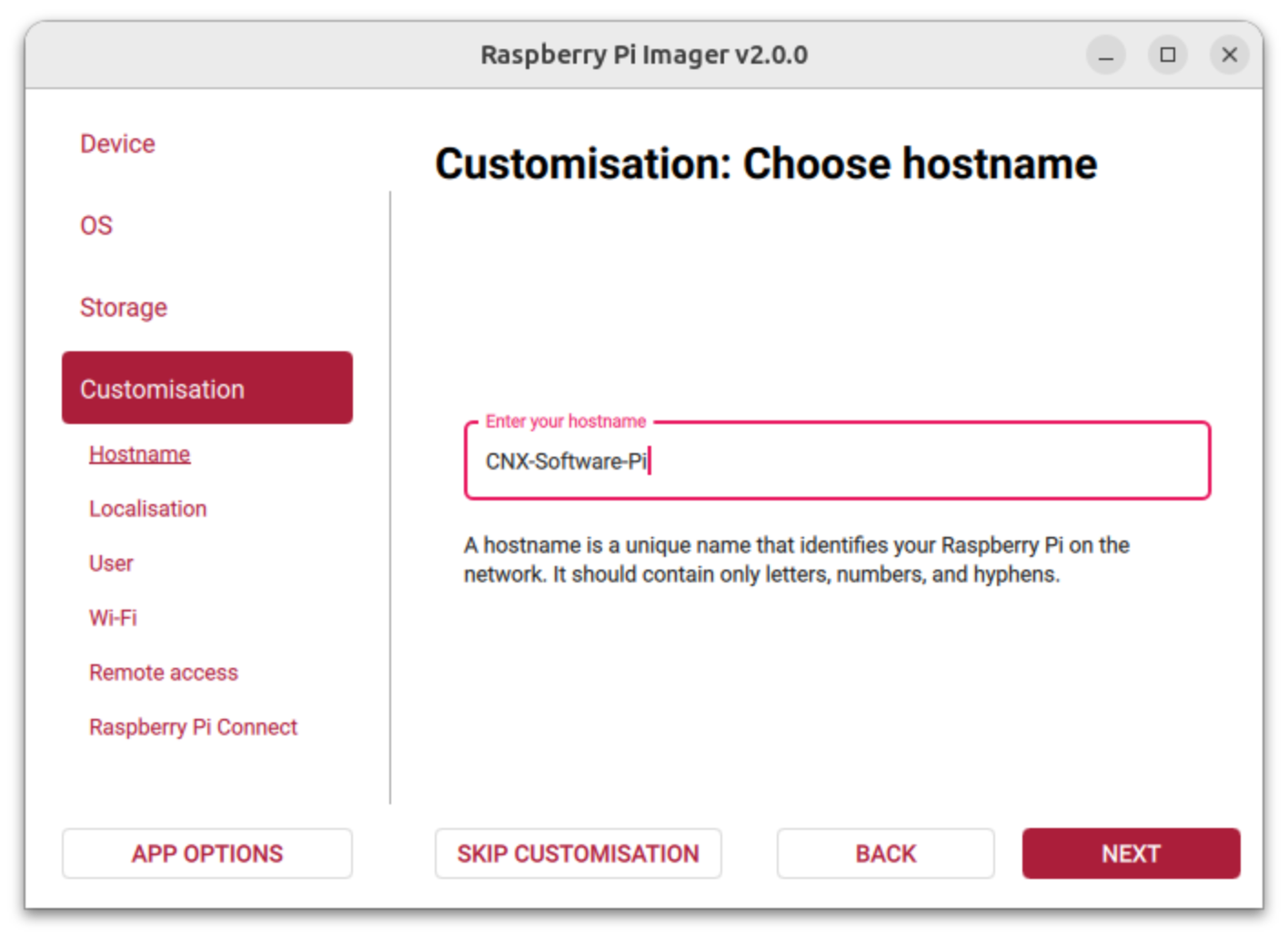
Task: Select the Storage step in sidebar
Action: coord(124,308)
